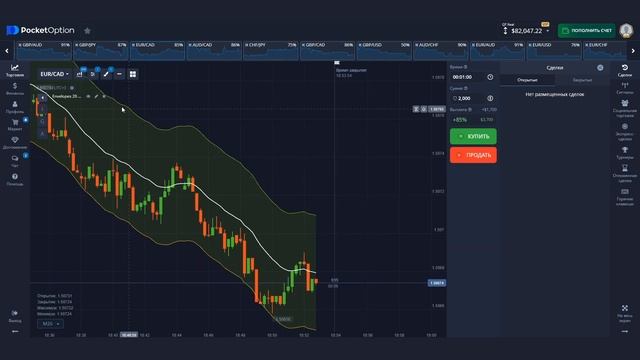This screenshot has height=360, width=640.
Task: Open the Signals section on right sidebar
Action: click(x=624, y=88)
